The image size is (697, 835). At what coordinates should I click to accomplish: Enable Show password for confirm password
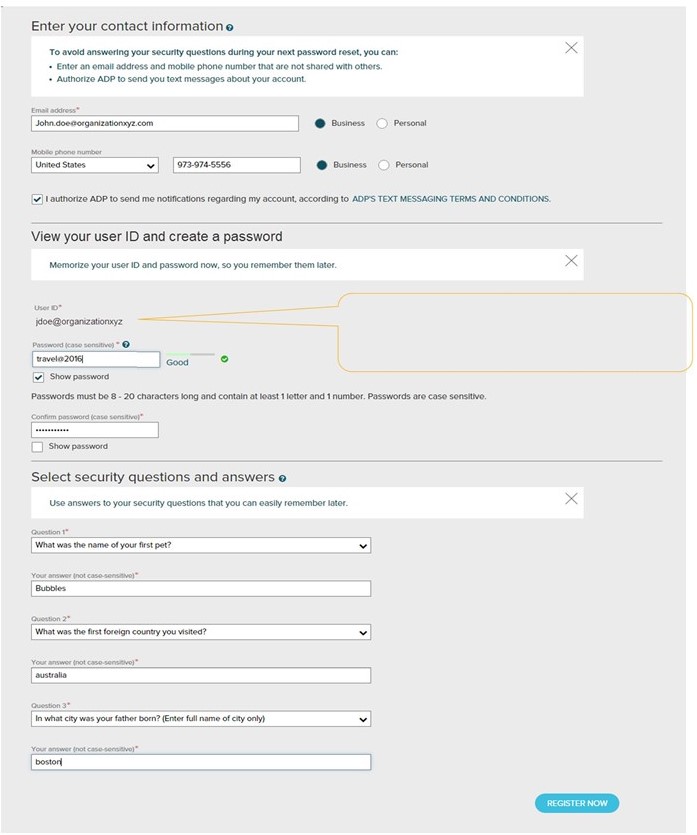pyautogui.click(x=38, y=446)
